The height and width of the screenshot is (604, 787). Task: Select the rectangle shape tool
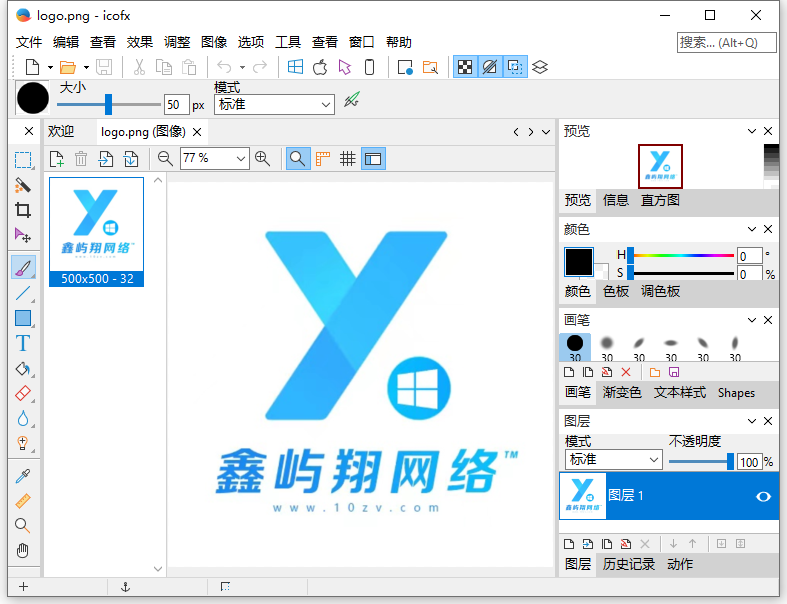click(x=23, y=318)
